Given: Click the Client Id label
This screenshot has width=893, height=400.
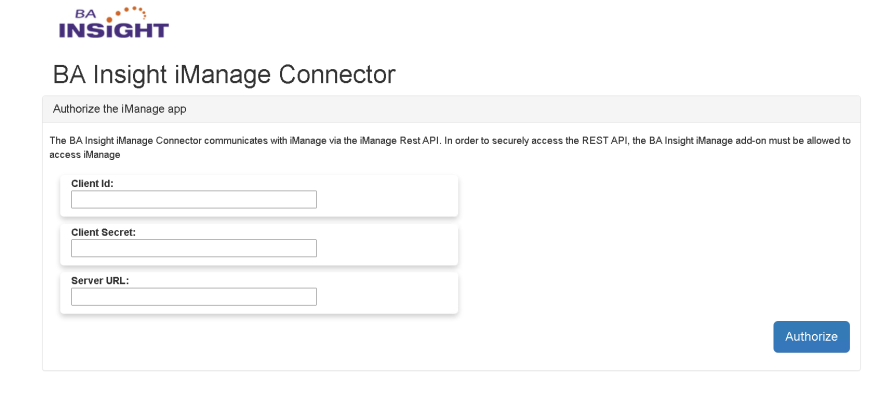Looking at the screenshot, I should [x=92, y=183].
